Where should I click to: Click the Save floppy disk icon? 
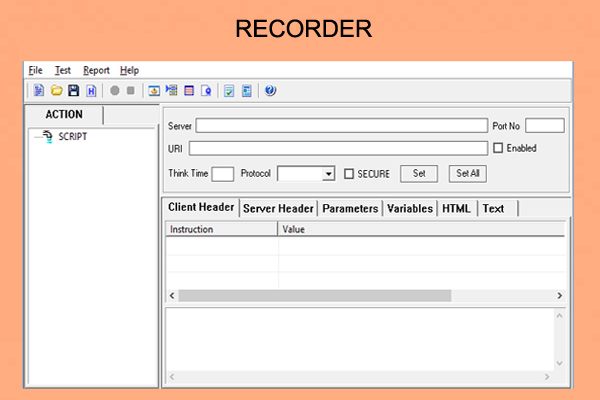click(73, 91)
